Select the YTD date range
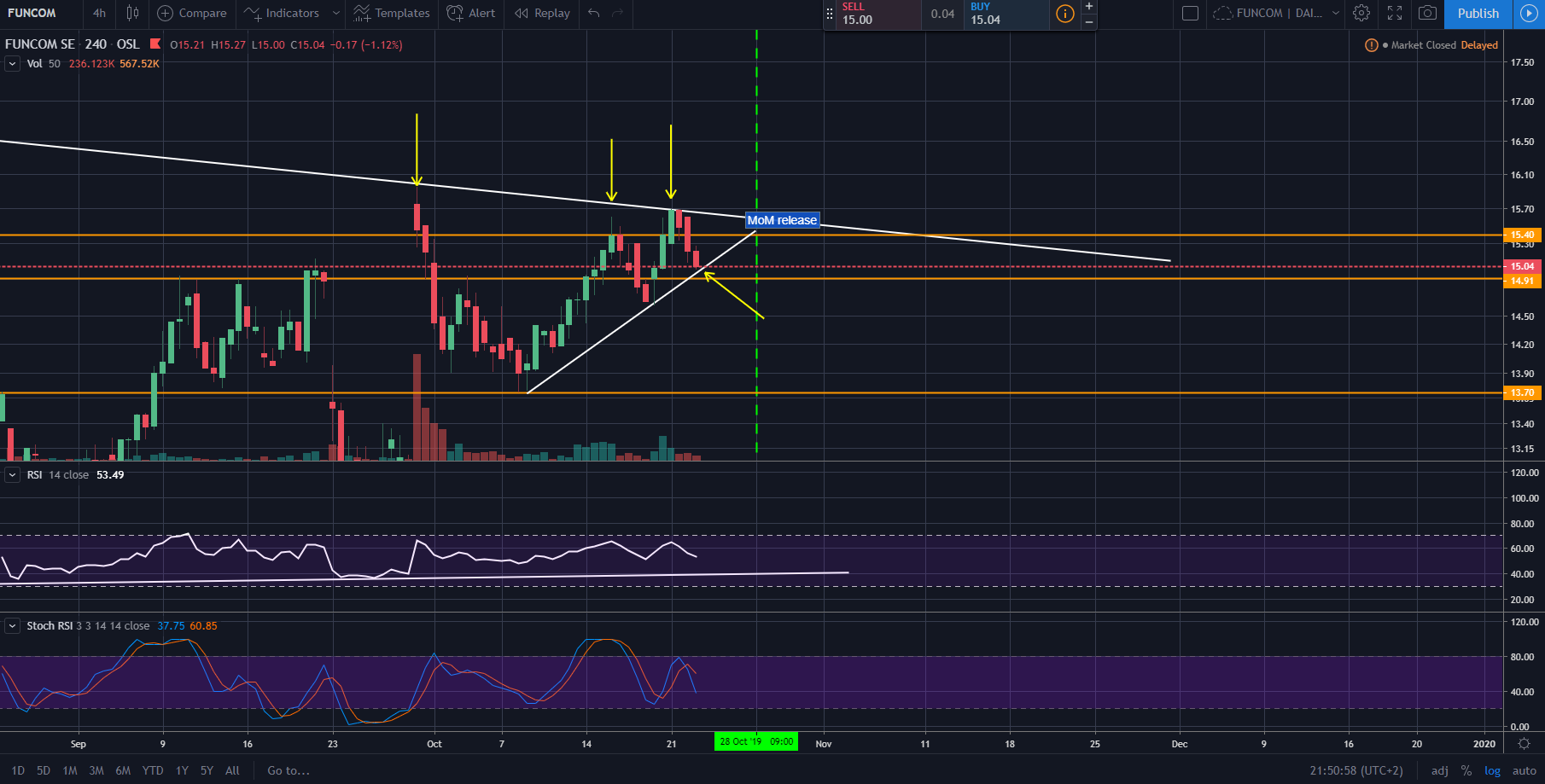 pyautogui.click(x=153, y=770)
